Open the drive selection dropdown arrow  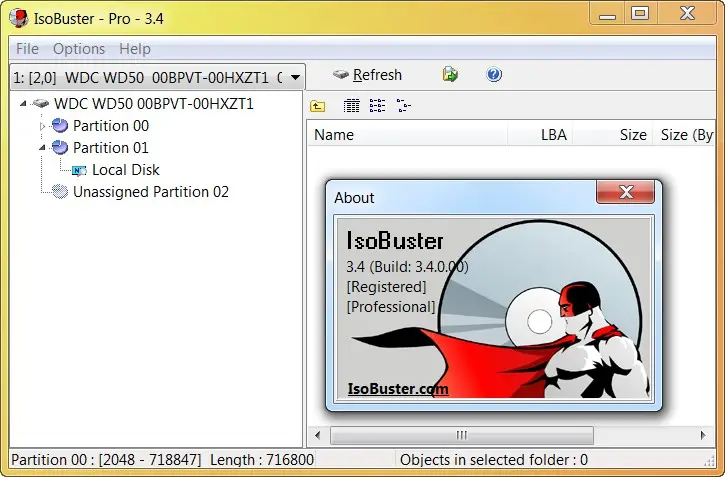tap(295, 77)
